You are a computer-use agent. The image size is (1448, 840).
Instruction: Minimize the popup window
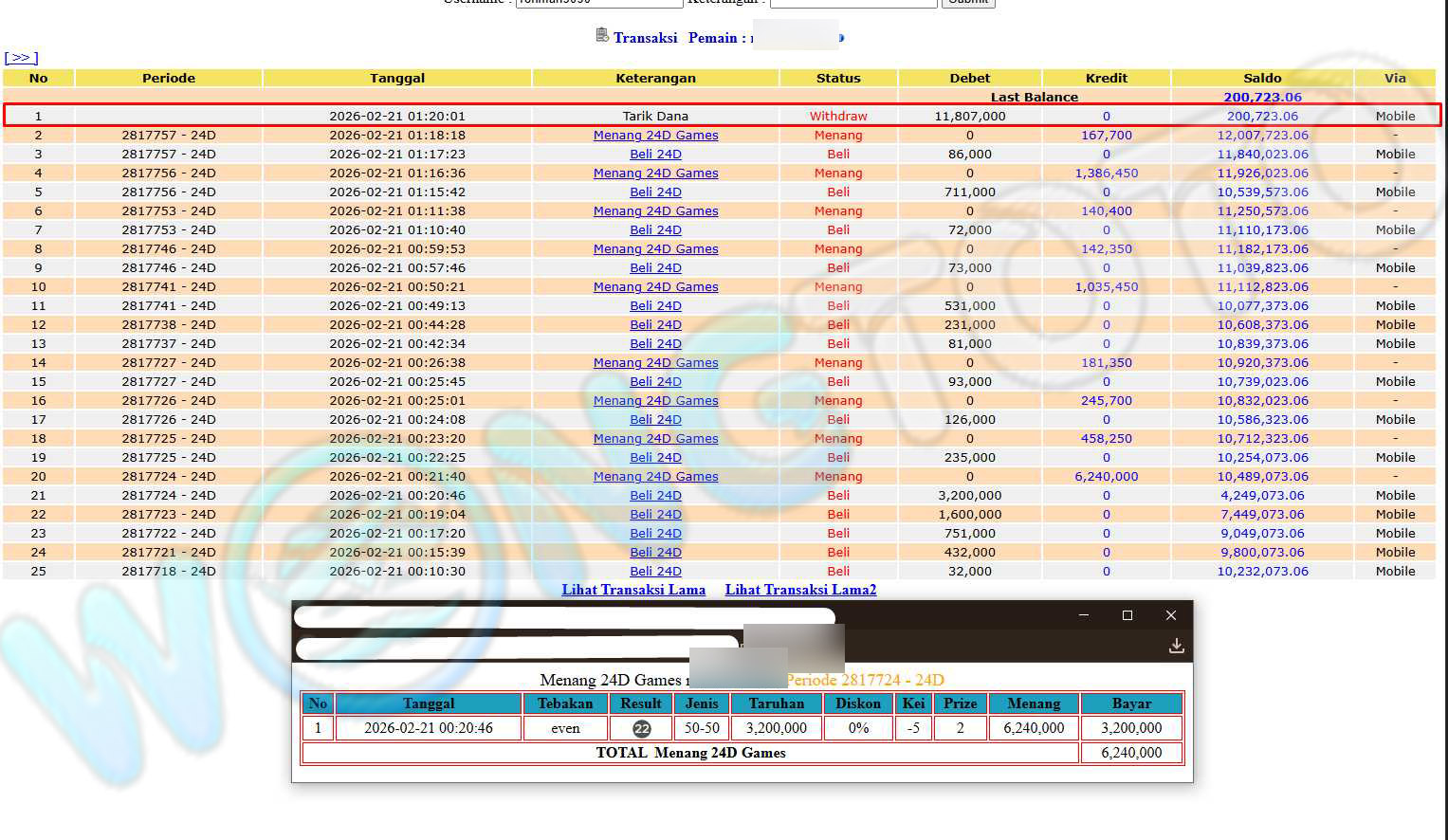click(1083, 615)
